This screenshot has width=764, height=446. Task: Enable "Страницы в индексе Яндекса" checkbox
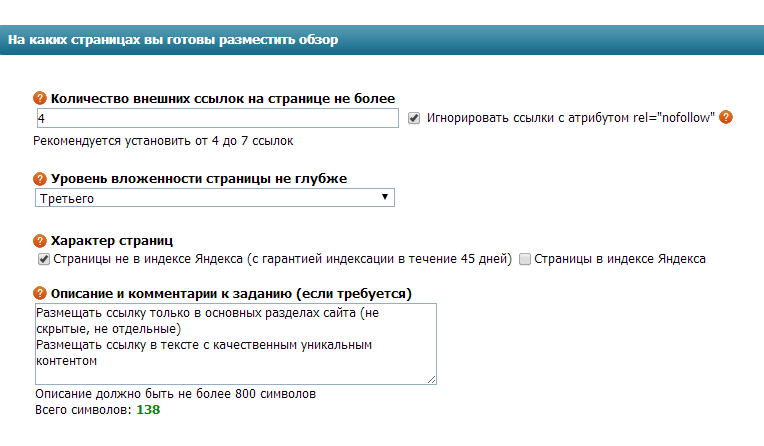pyautogui.click(x=525, y=259)
